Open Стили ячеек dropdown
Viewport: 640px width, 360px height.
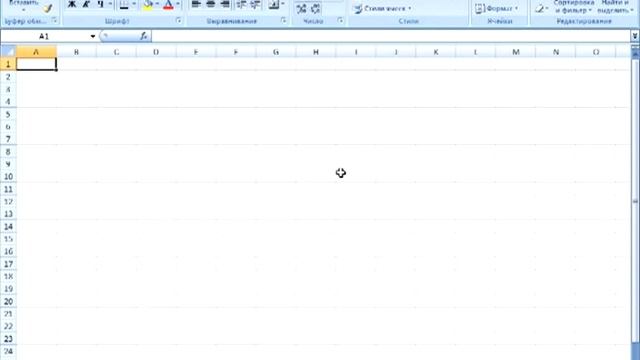(x=382, y=9)
